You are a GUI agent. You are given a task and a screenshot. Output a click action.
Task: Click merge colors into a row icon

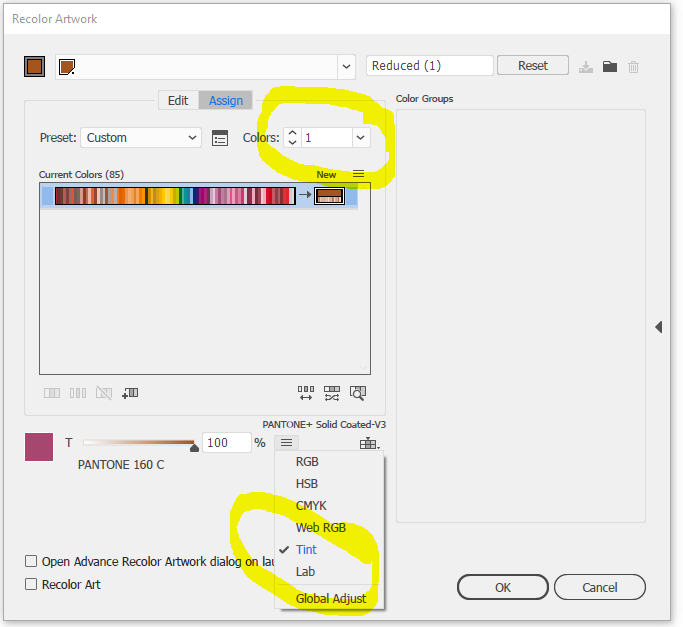[x=52, y=393]
